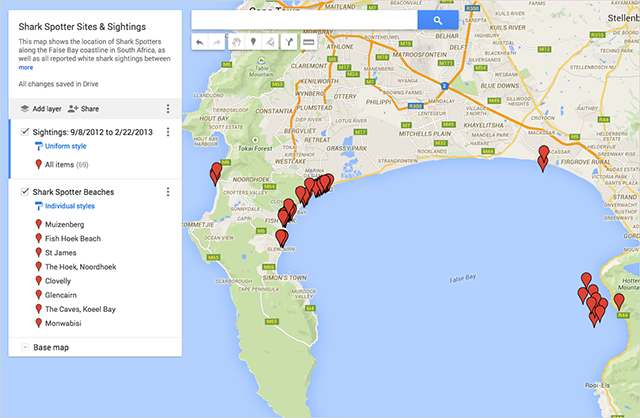Select the Add directions tool
The width and height of the screenshot is (640, 418).
[289, 42]
